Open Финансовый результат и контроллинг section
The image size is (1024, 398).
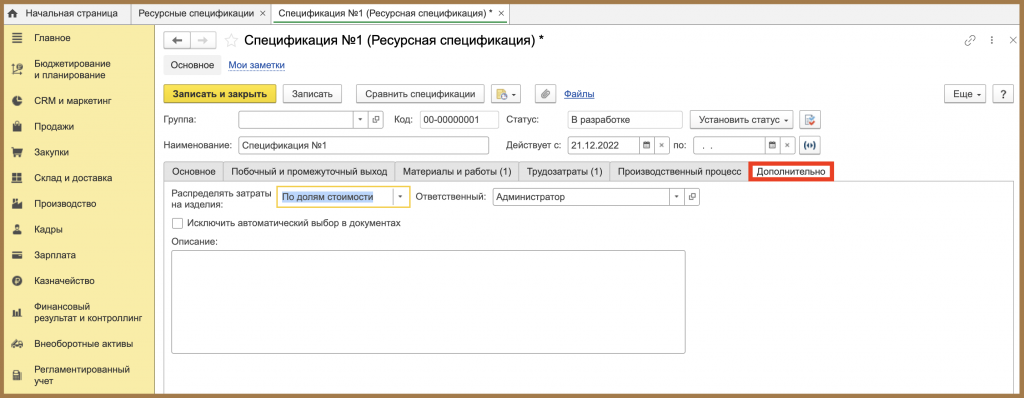88,312
